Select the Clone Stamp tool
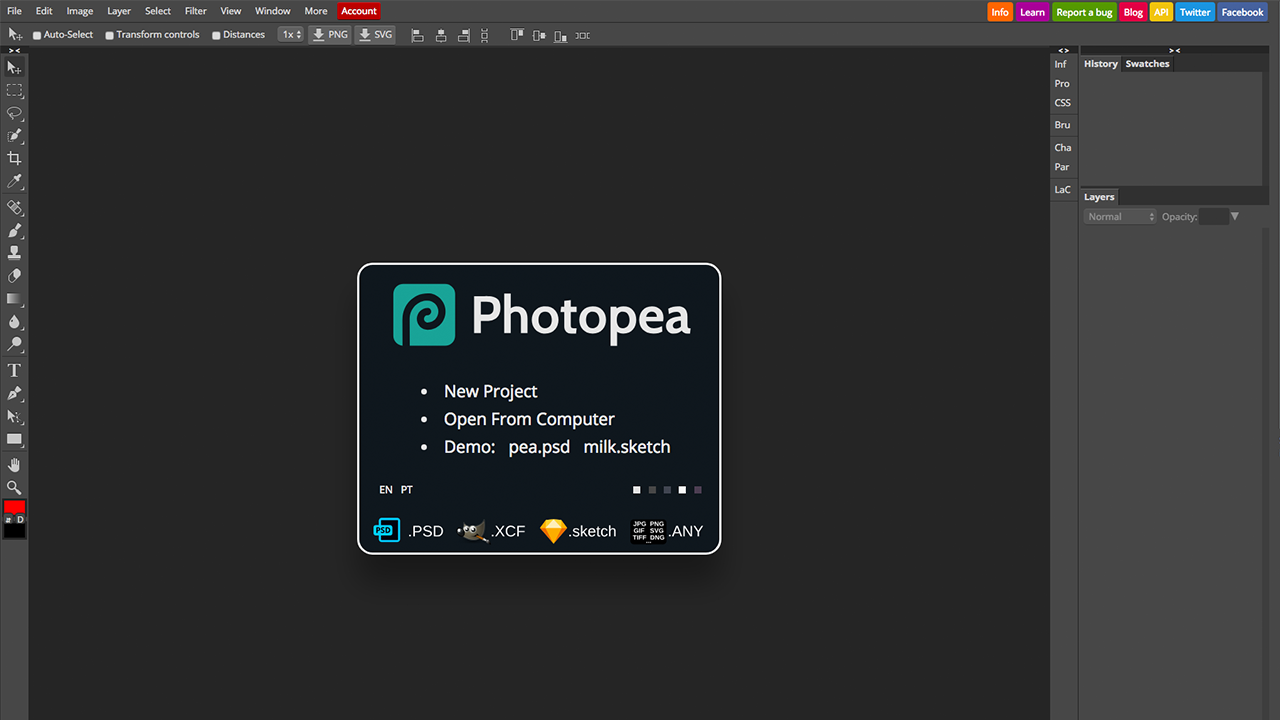 pyautogui.click(x=14, y=253)
